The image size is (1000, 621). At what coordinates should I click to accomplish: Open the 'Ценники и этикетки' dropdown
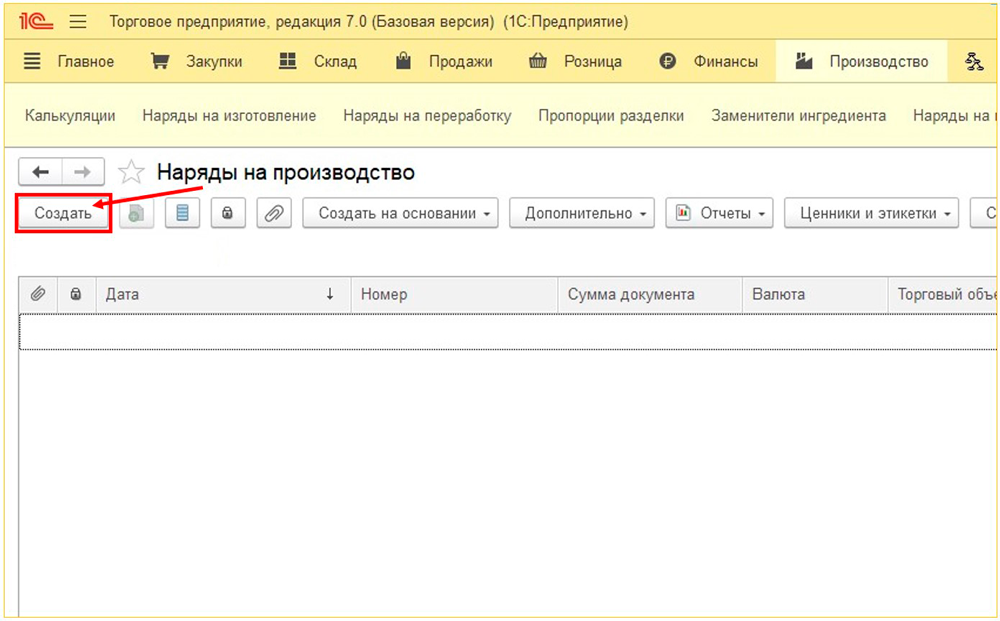pos(871,213)
